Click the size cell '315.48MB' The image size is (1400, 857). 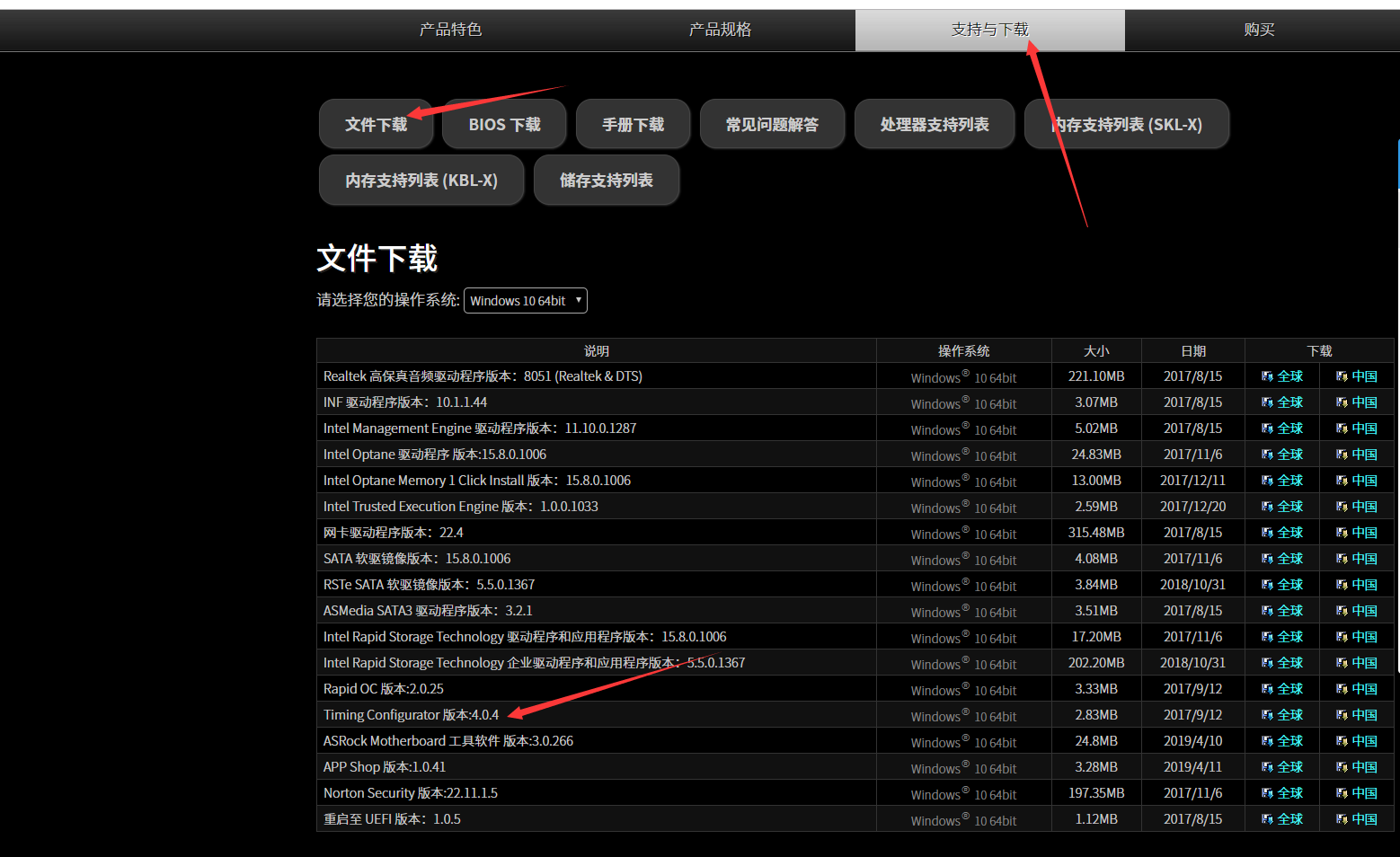pyautogui.click(x=1096, y=533)
